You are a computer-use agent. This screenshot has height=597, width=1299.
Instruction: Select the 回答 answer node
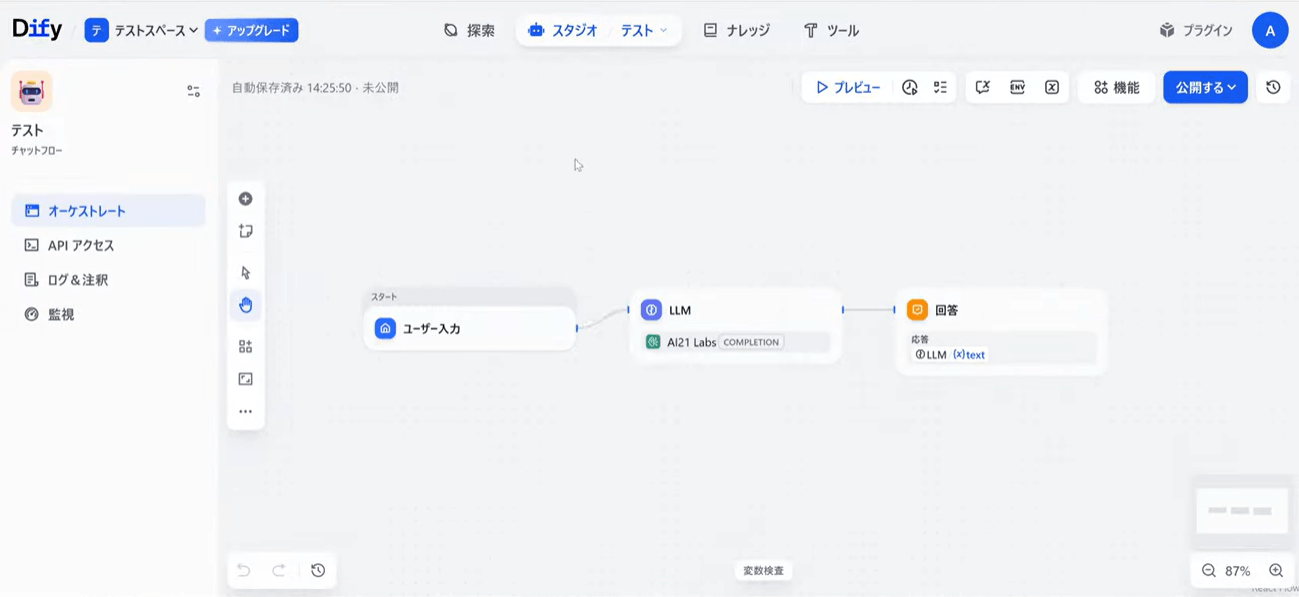pos(1002,332)
